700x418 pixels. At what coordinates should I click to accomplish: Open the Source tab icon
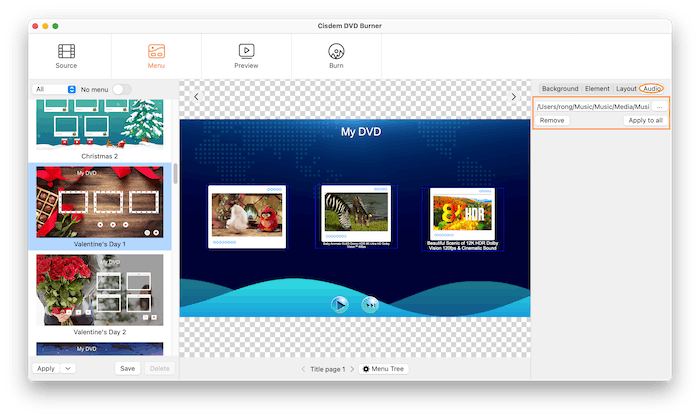[66, 51]
